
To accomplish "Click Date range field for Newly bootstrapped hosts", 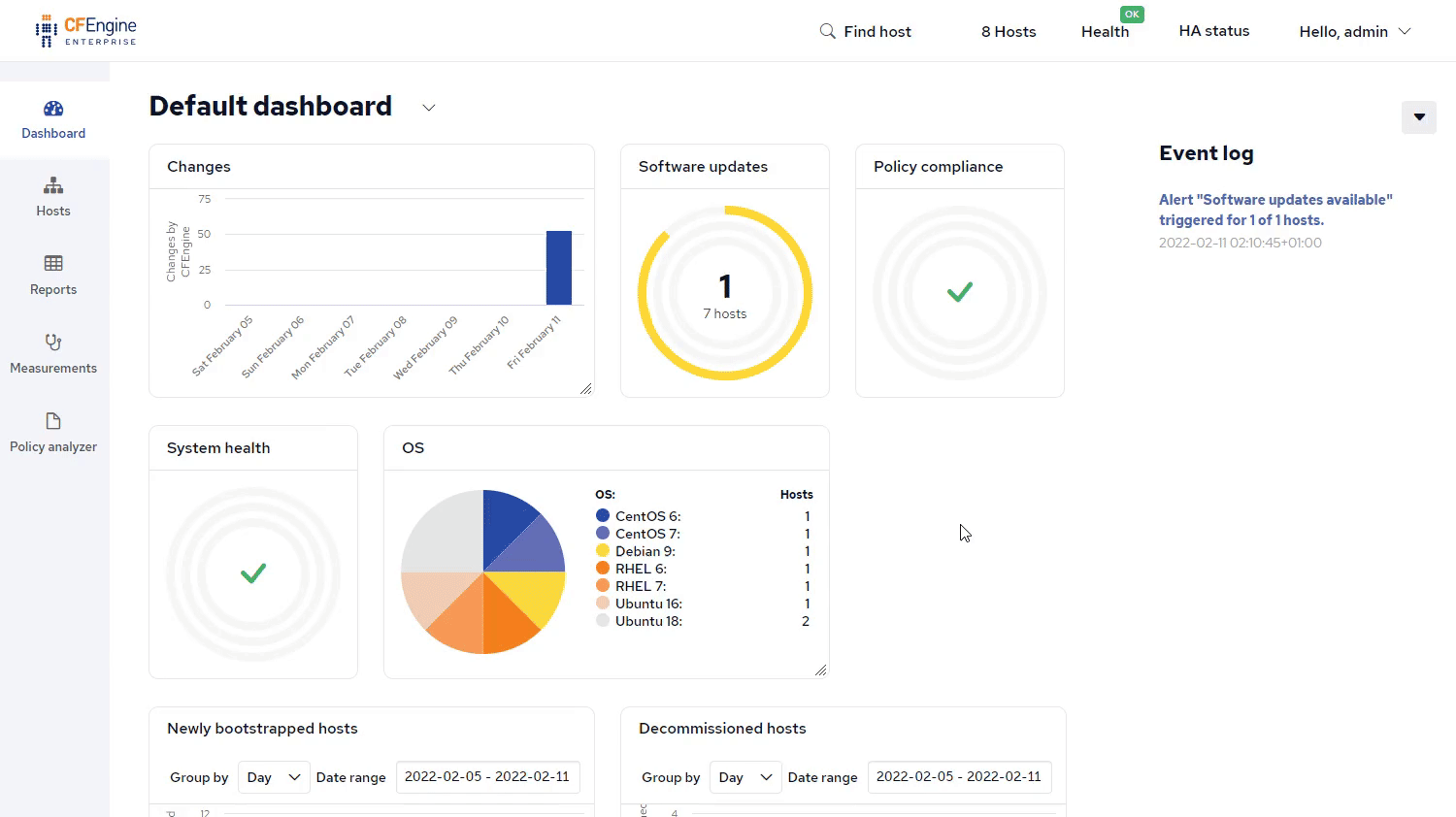I will [487, 777].
